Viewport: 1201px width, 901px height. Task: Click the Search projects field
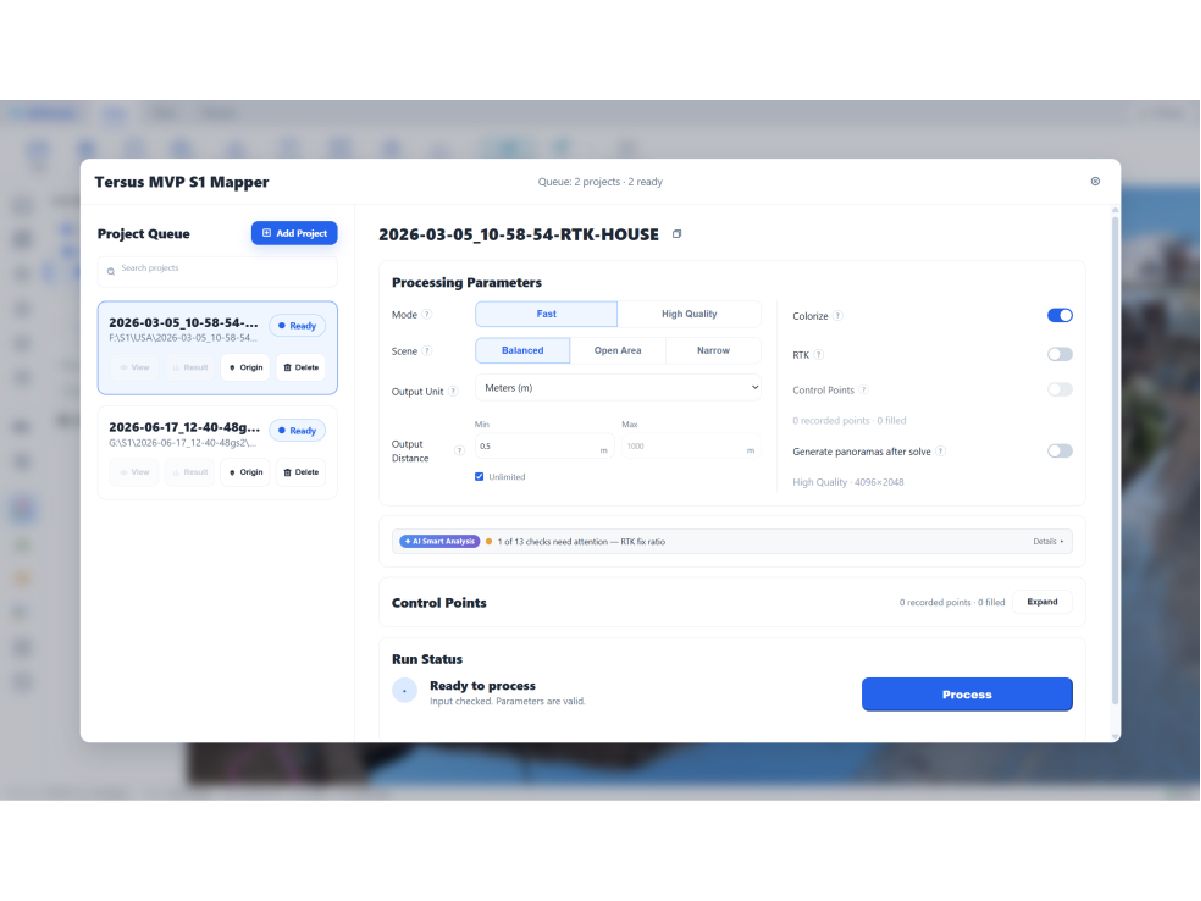coord(217,271)
